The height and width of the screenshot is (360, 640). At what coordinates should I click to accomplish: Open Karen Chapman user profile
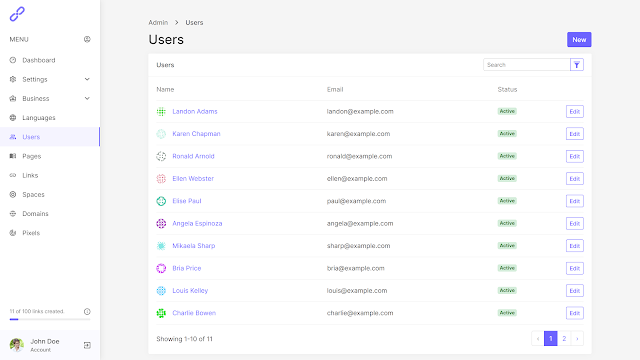click(196, 133)
